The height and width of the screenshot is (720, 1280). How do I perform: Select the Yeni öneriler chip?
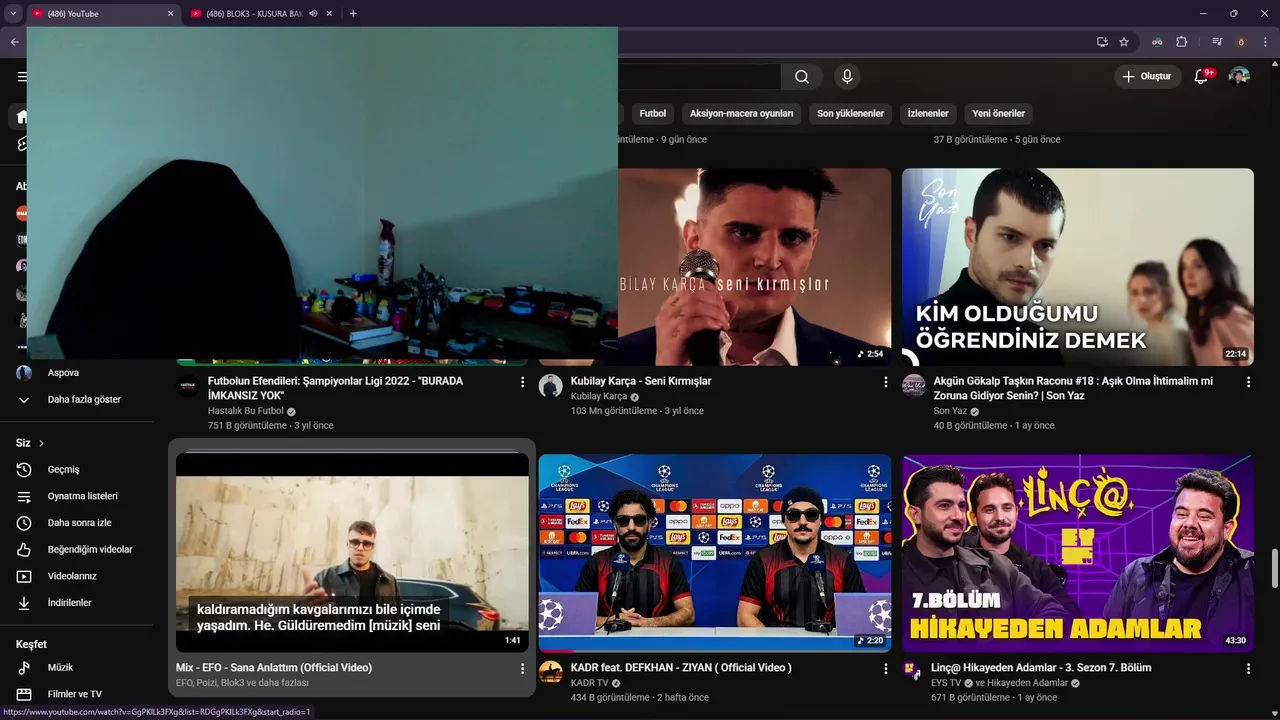point(998,114)
